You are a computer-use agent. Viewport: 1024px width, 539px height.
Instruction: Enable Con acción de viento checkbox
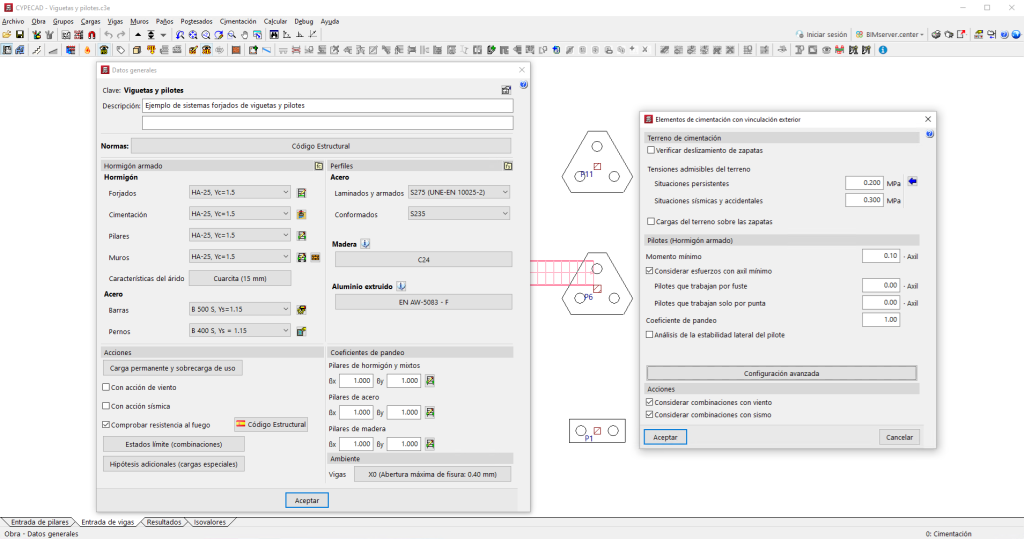pos(106,387)
